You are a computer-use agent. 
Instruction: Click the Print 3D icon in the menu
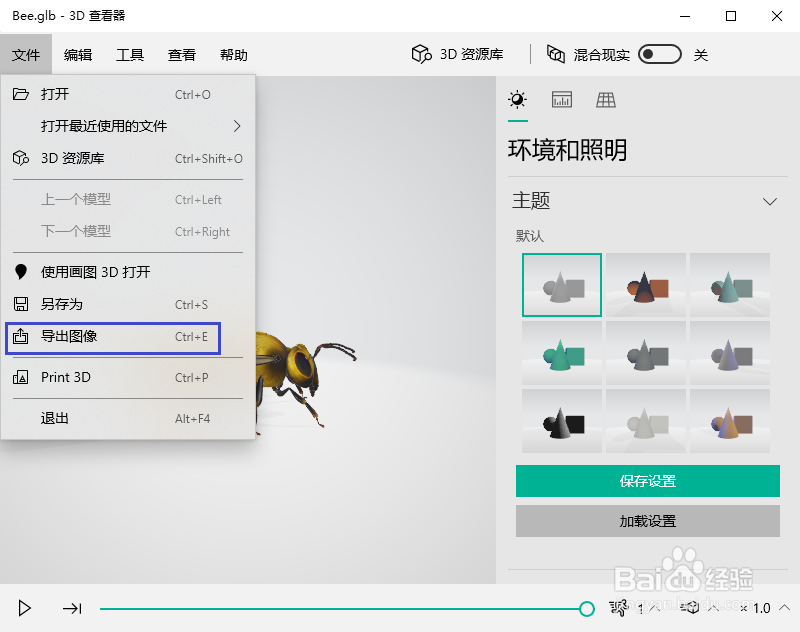tap(20, 377)
